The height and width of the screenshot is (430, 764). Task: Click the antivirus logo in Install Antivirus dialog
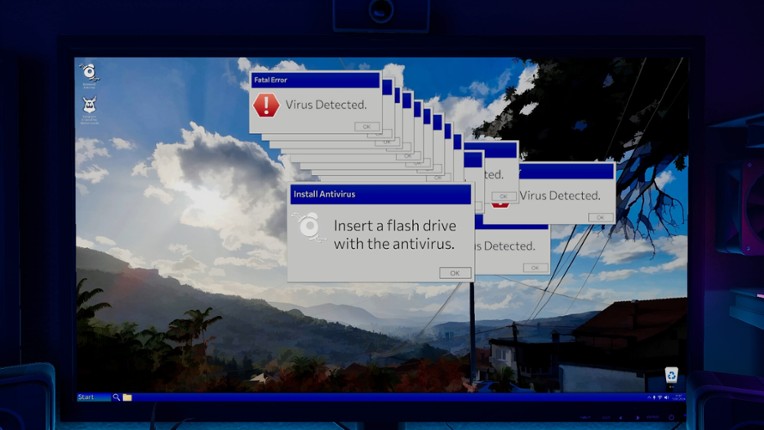pos(309,228)
